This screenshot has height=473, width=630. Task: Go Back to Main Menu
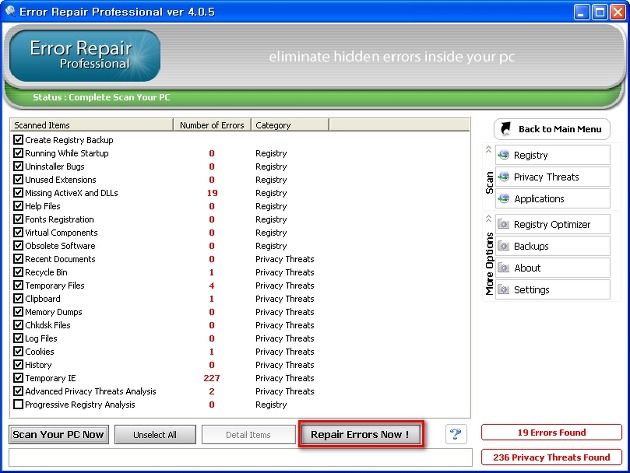552,129
